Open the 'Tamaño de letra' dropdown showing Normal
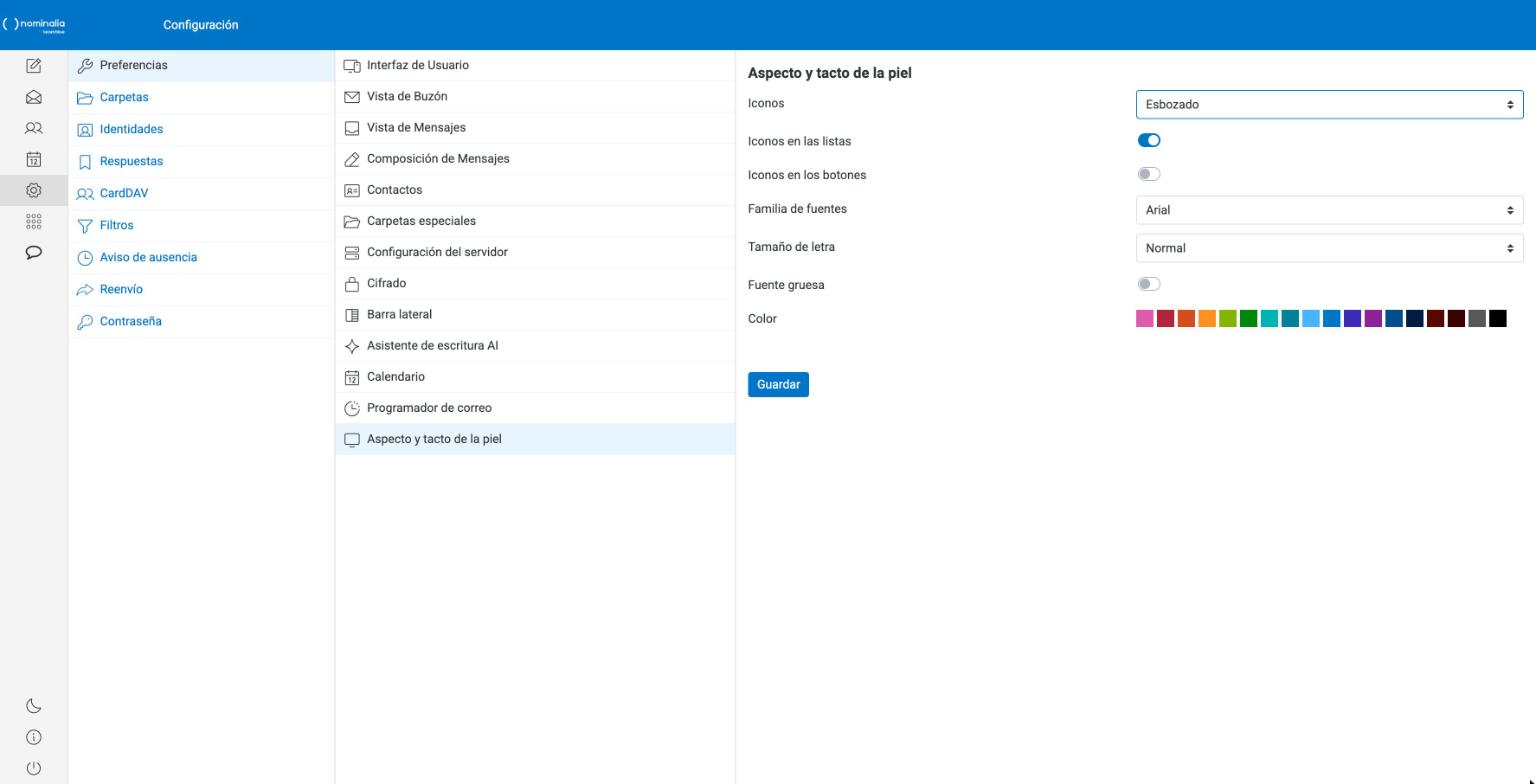 click(1329, 248)
